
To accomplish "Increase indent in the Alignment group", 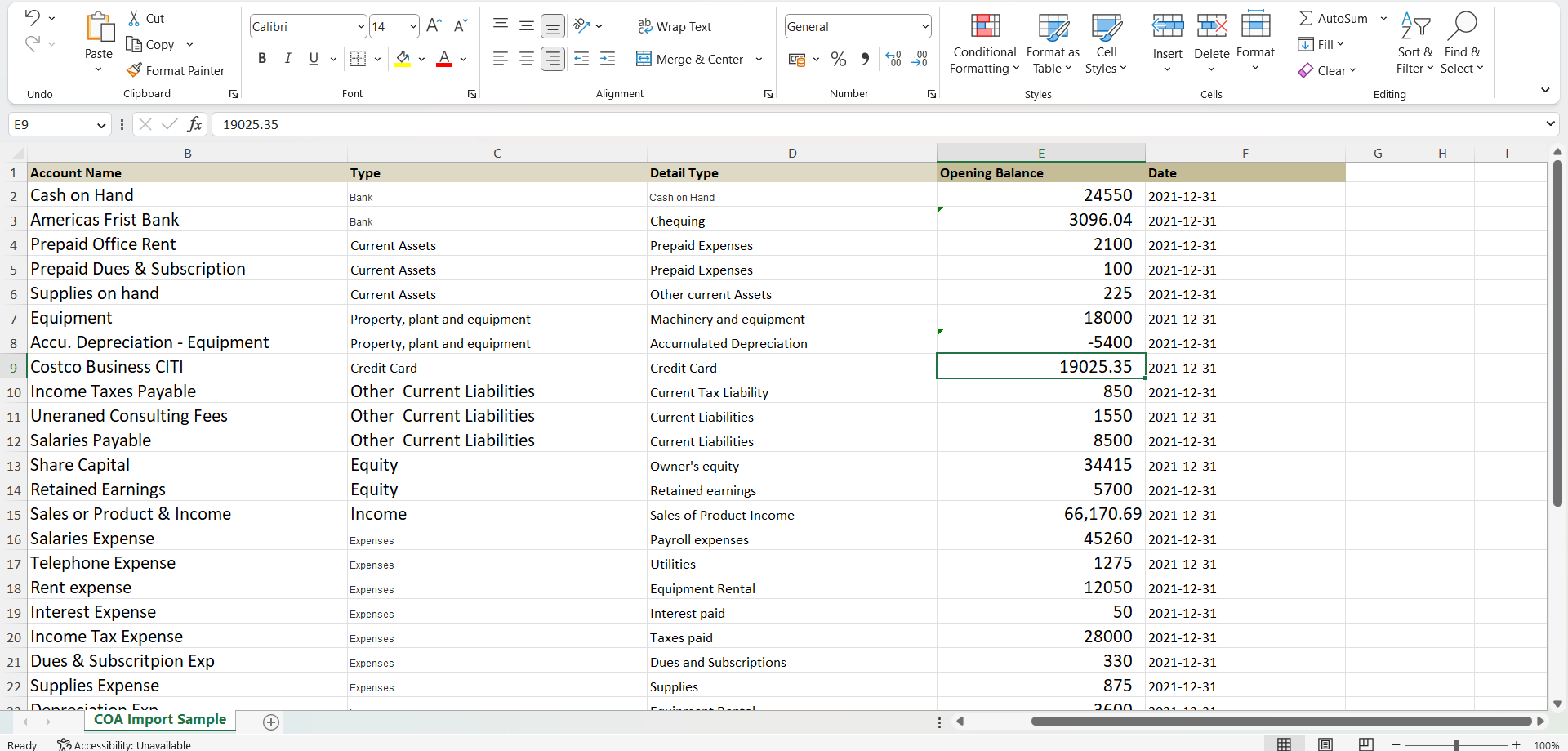I will [x=608, y=58].
